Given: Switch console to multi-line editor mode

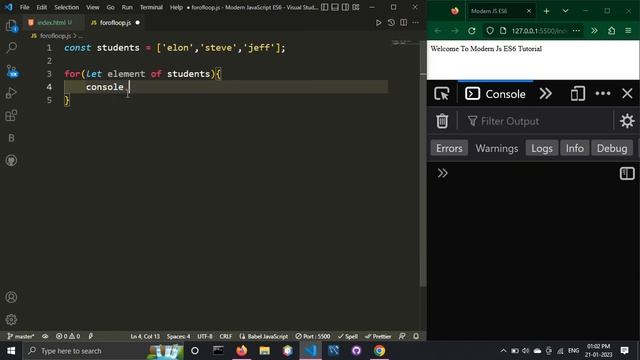Looking at the screenshot, I should coord(627,173).
